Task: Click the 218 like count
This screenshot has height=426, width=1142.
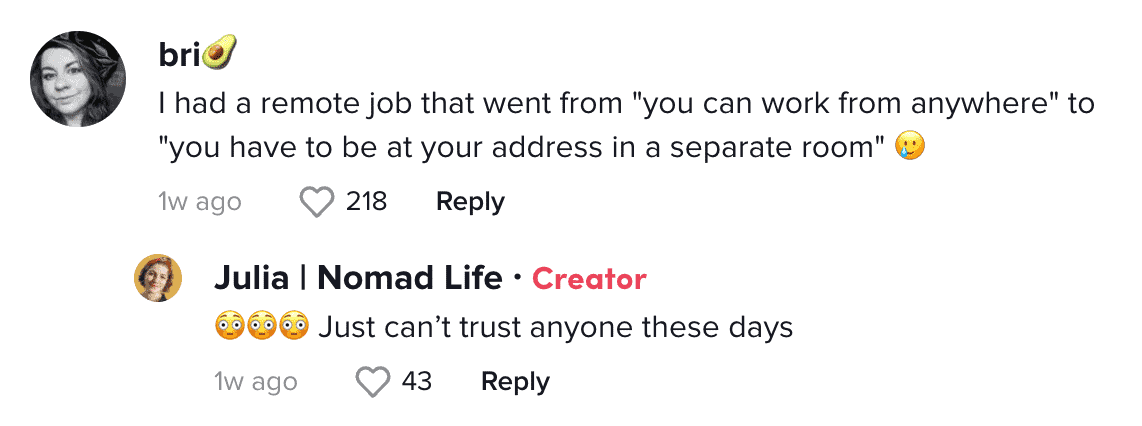Action: [366, 201]
